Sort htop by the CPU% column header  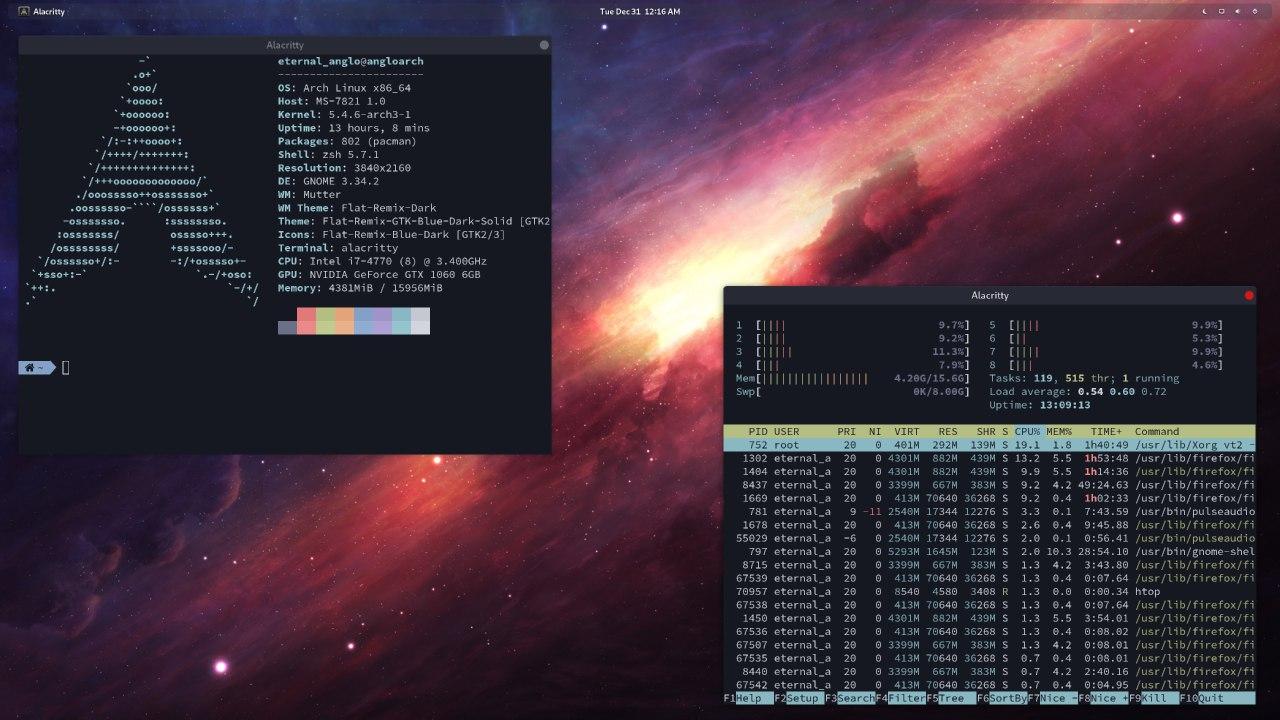coord(1027,431)
